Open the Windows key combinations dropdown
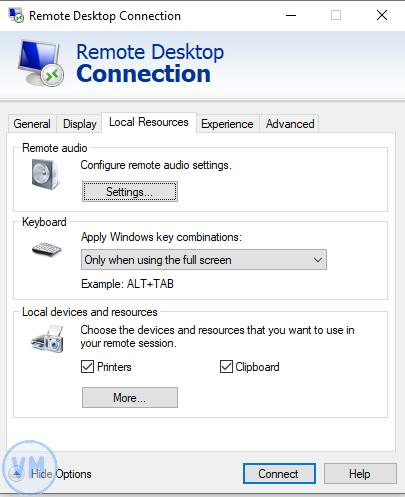Screen dimensions: 405x497 coord(204,260)
